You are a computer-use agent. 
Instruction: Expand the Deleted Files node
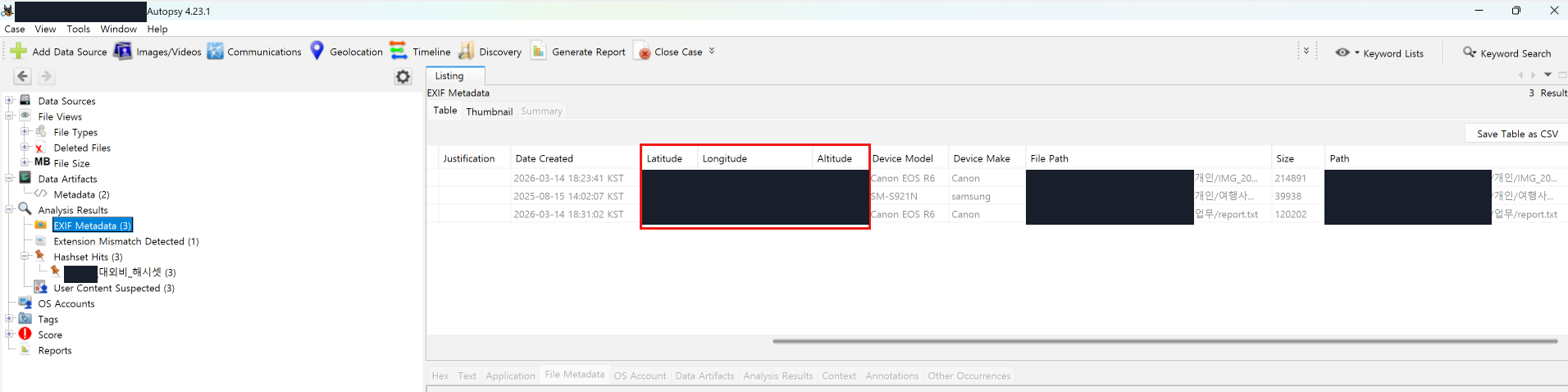click(x=25, y=148)
